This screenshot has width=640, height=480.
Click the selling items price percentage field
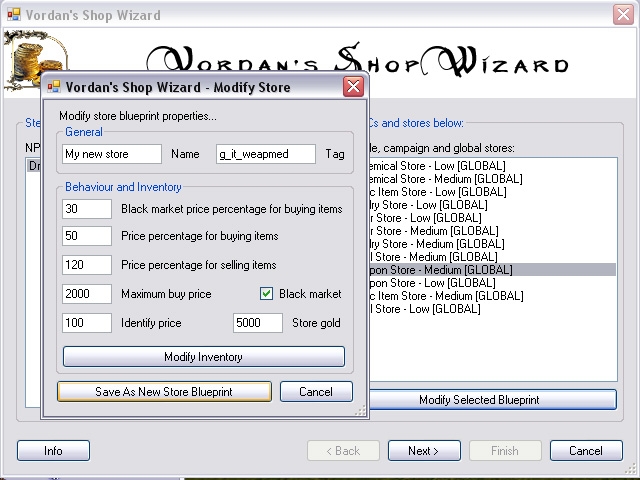click(x=86, y=265)
